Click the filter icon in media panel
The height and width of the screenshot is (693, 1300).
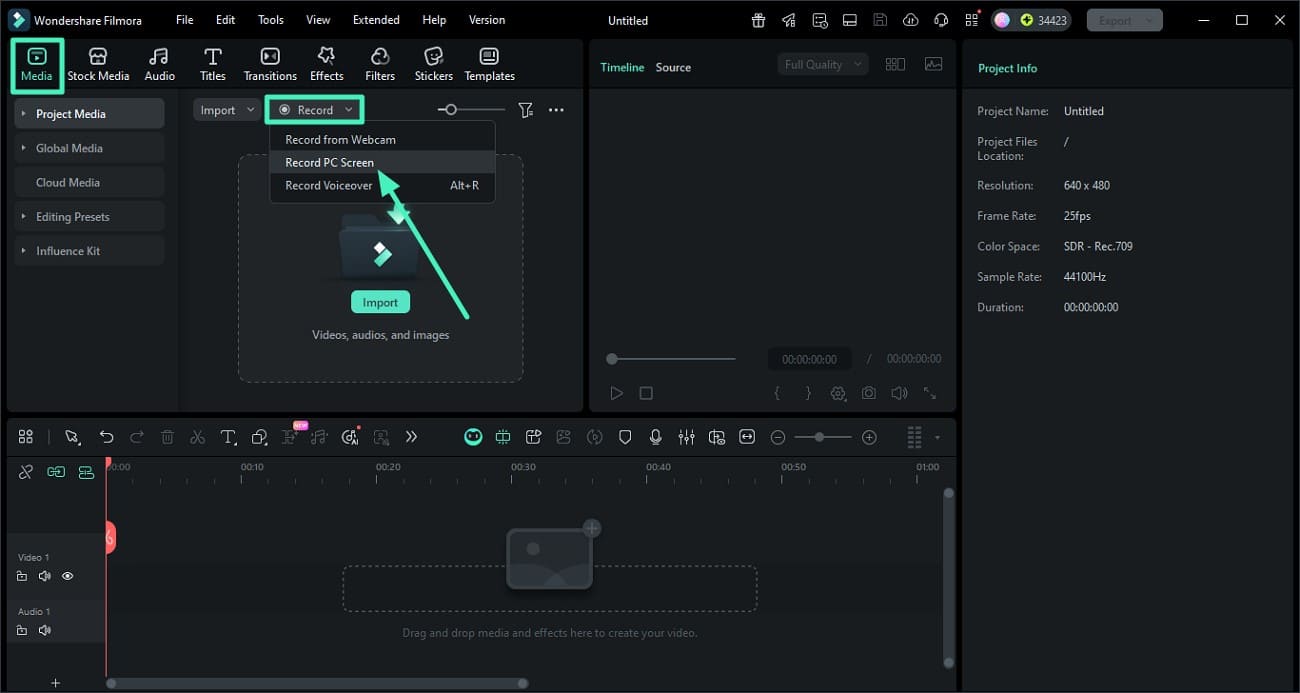(525, 110)
